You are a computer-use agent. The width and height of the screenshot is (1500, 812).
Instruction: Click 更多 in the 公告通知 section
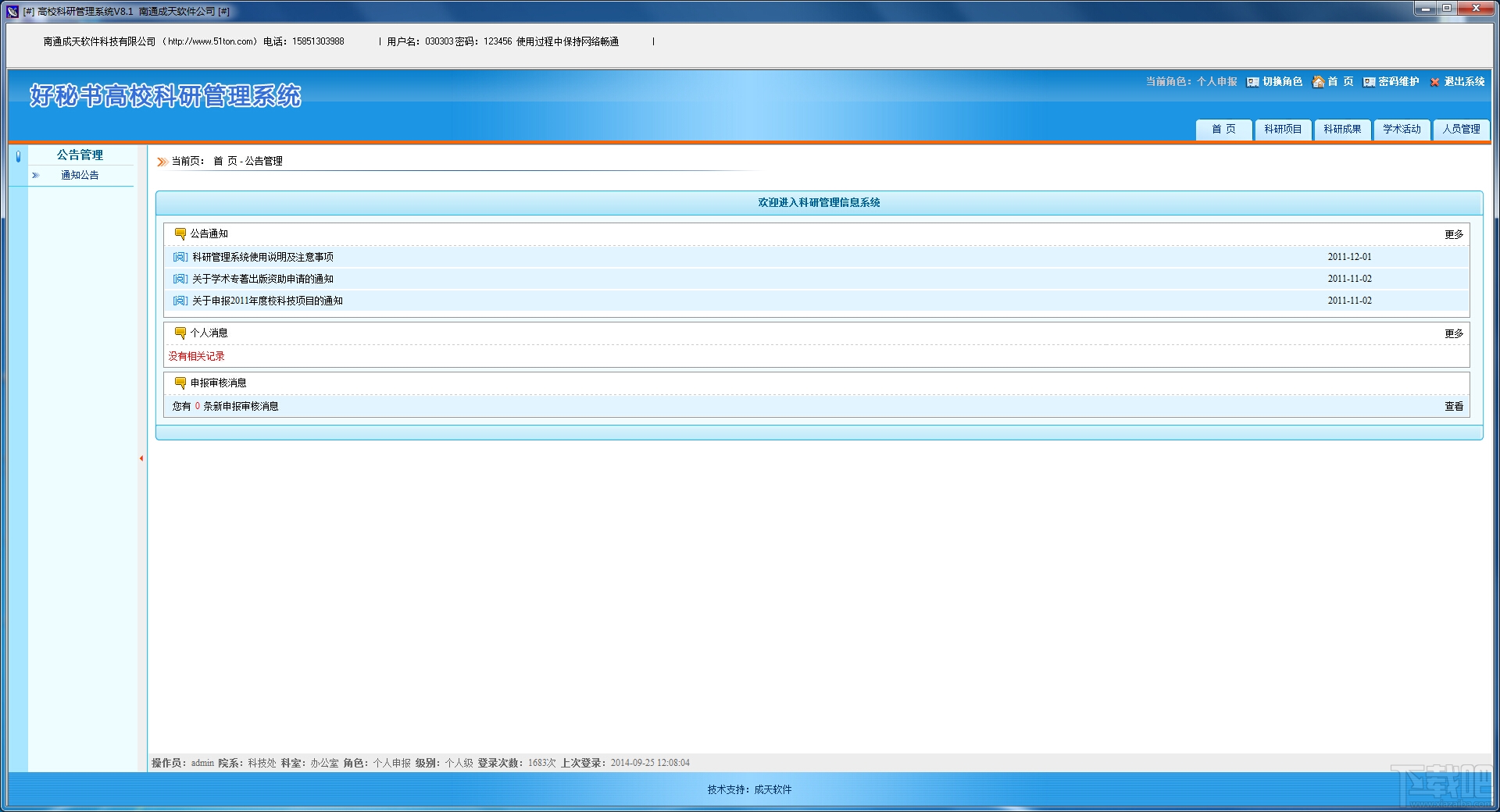coord(1454,234)
